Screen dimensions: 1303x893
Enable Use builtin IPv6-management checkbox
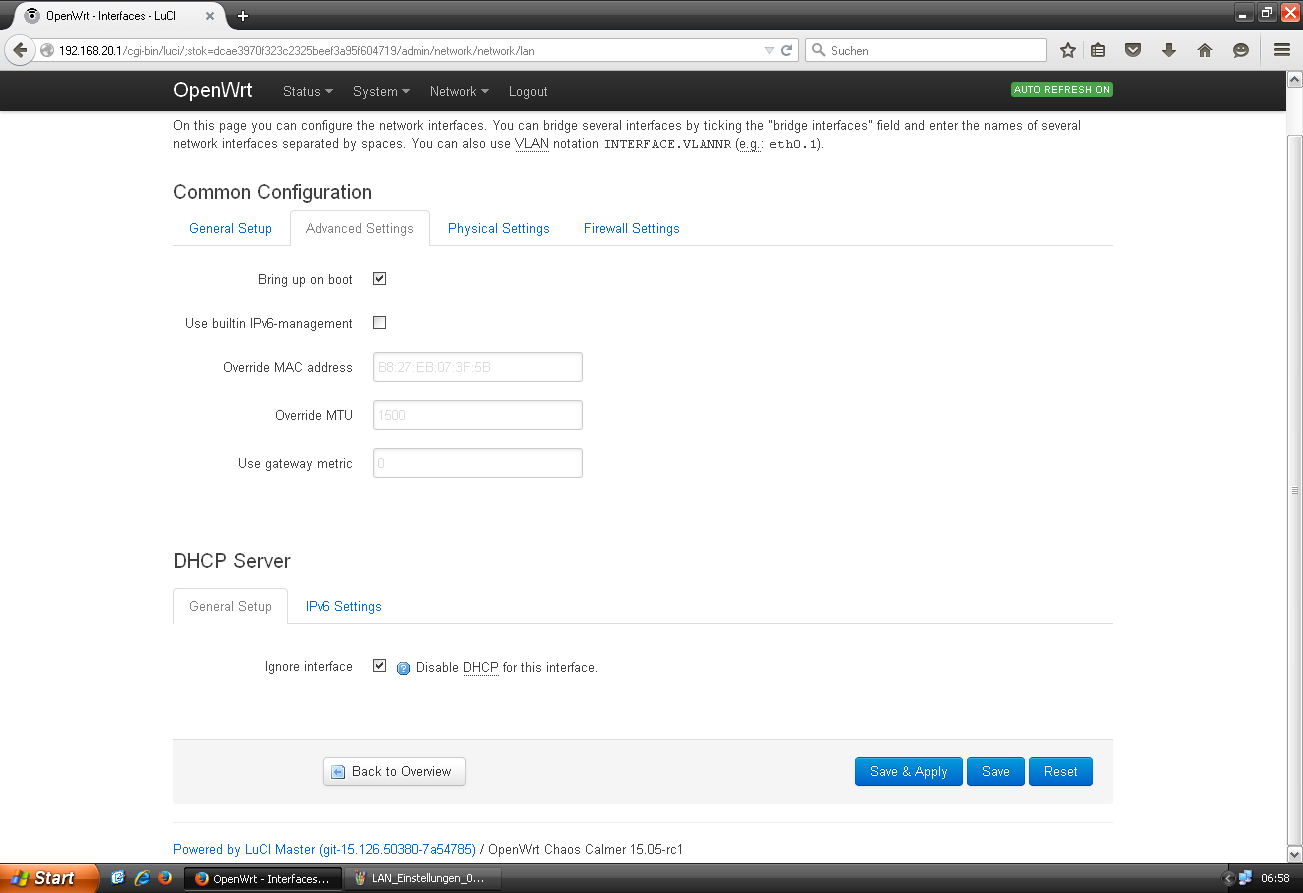click(379, 323)
